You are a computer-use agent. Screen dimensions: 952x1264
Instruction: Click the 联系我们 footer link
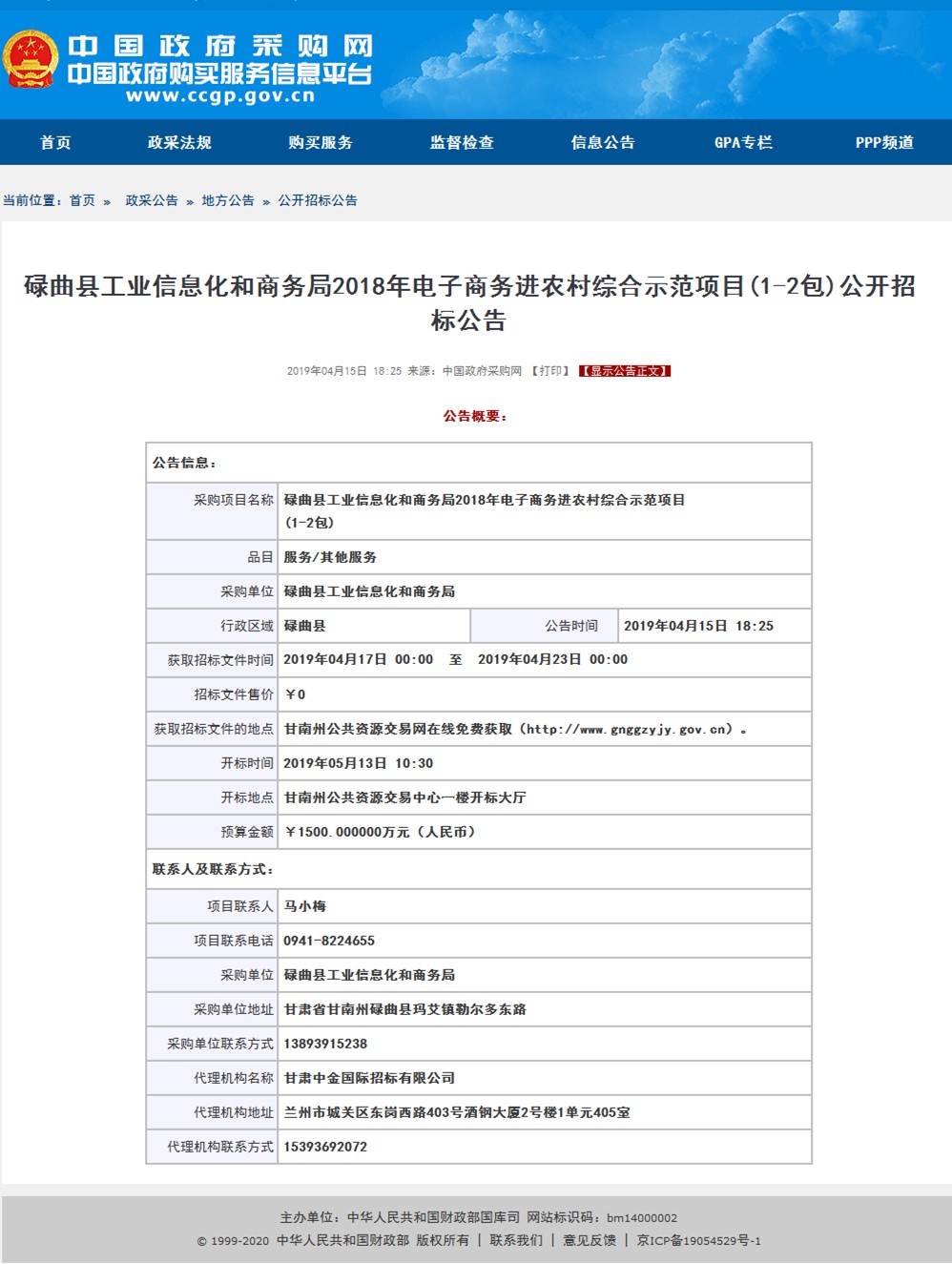tap(516, 1240)
